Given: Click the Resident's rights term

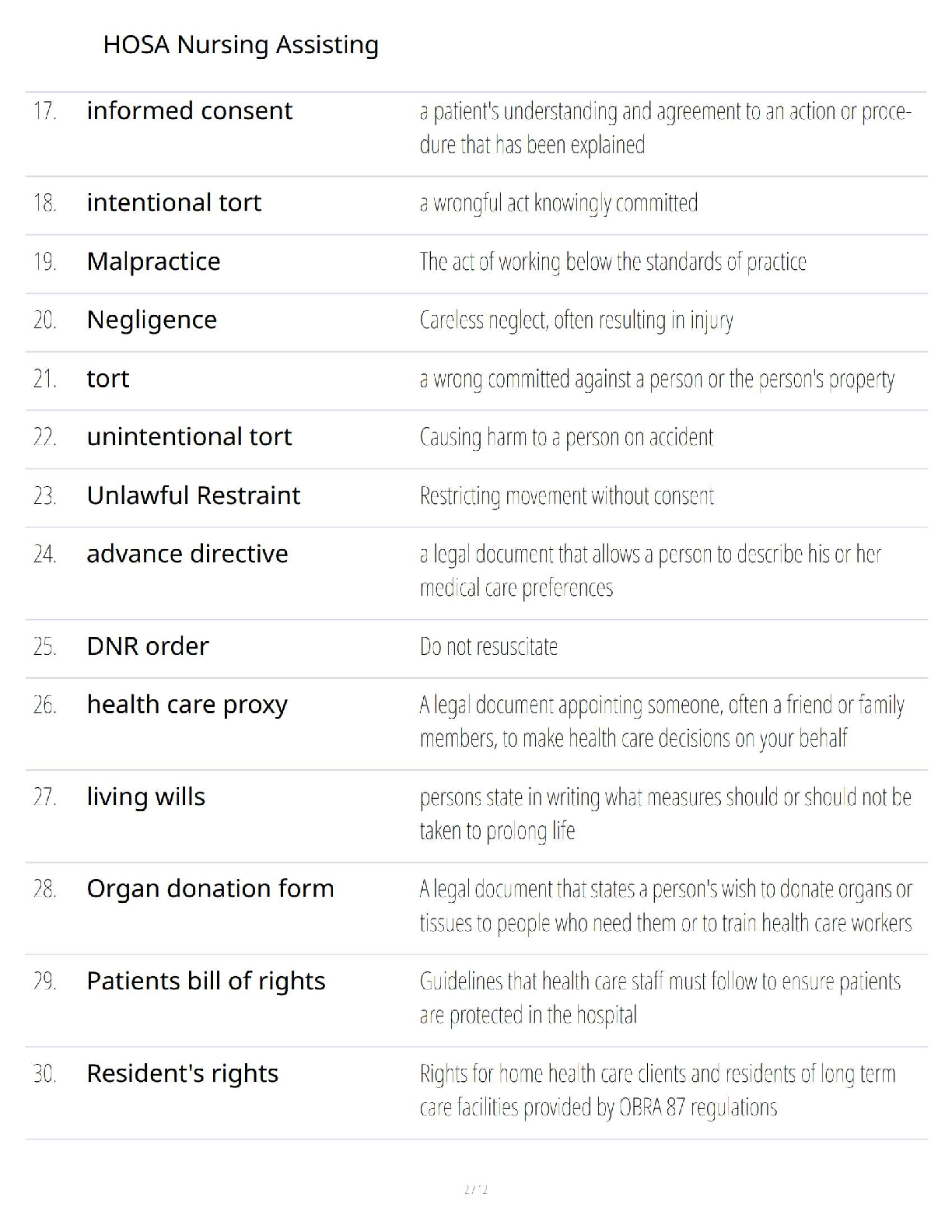Looking at the screenshot, I should [182, 1074].
